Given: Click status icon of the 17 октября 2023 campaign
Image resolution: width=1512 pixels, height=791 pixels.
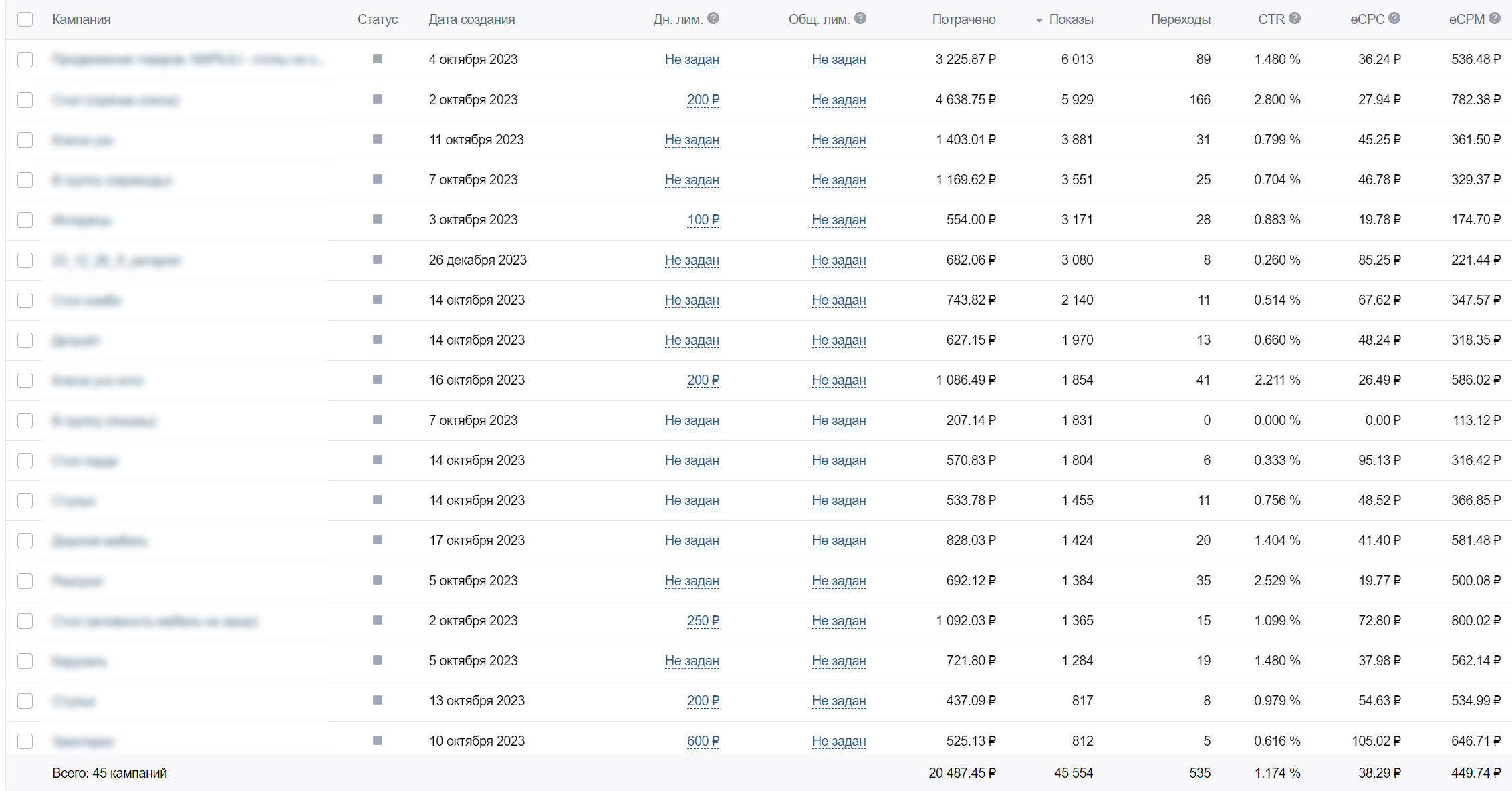Looking at the screenshot, I should [x=378, y=540].
